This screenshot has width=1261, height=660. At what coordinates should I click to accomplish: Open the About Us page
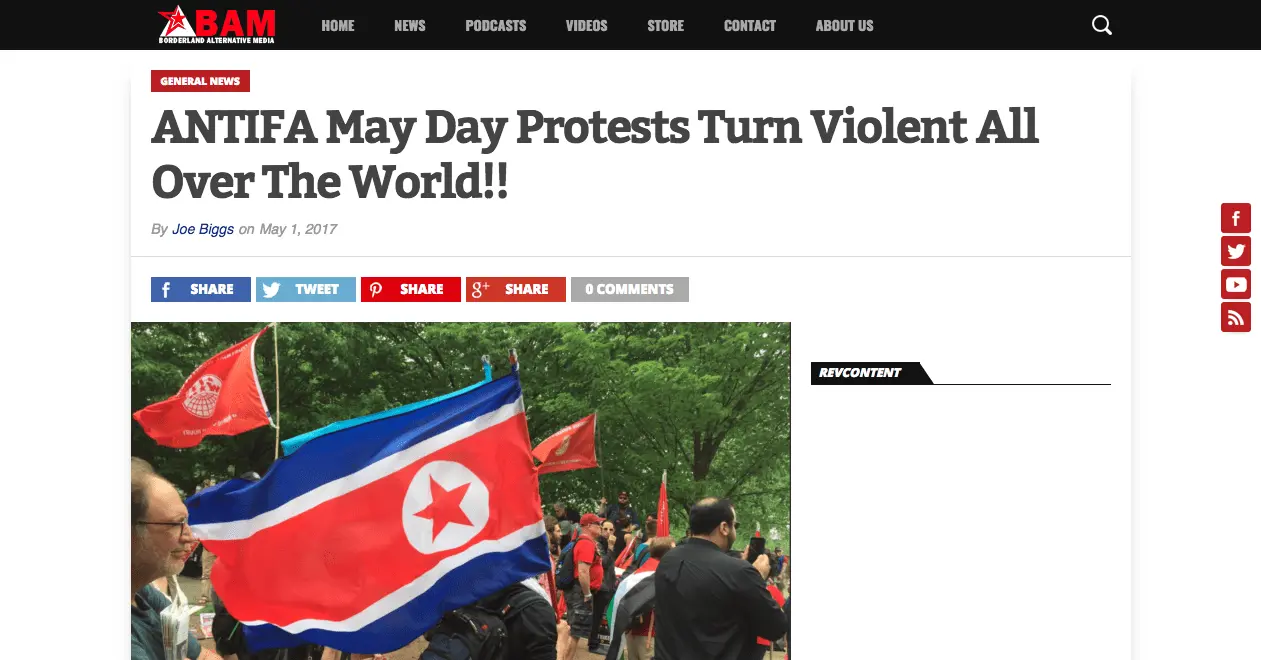[x=844, y=25]
